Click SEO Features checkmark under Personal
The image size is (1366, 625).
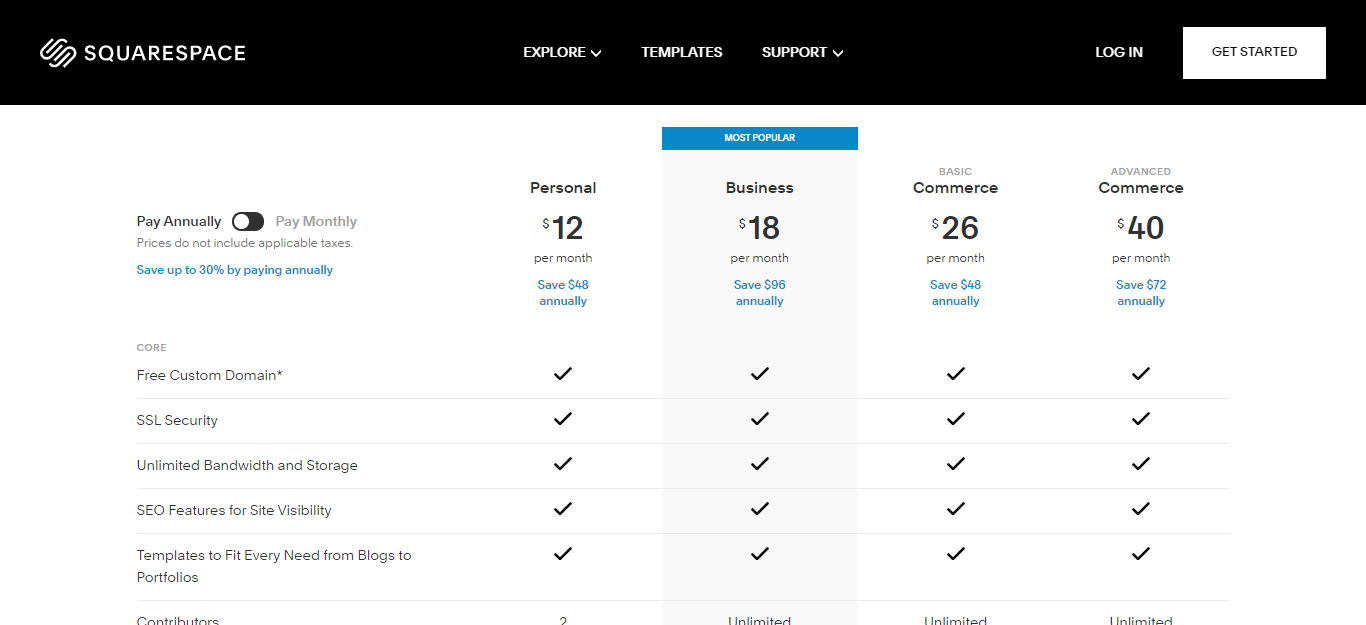563,509
